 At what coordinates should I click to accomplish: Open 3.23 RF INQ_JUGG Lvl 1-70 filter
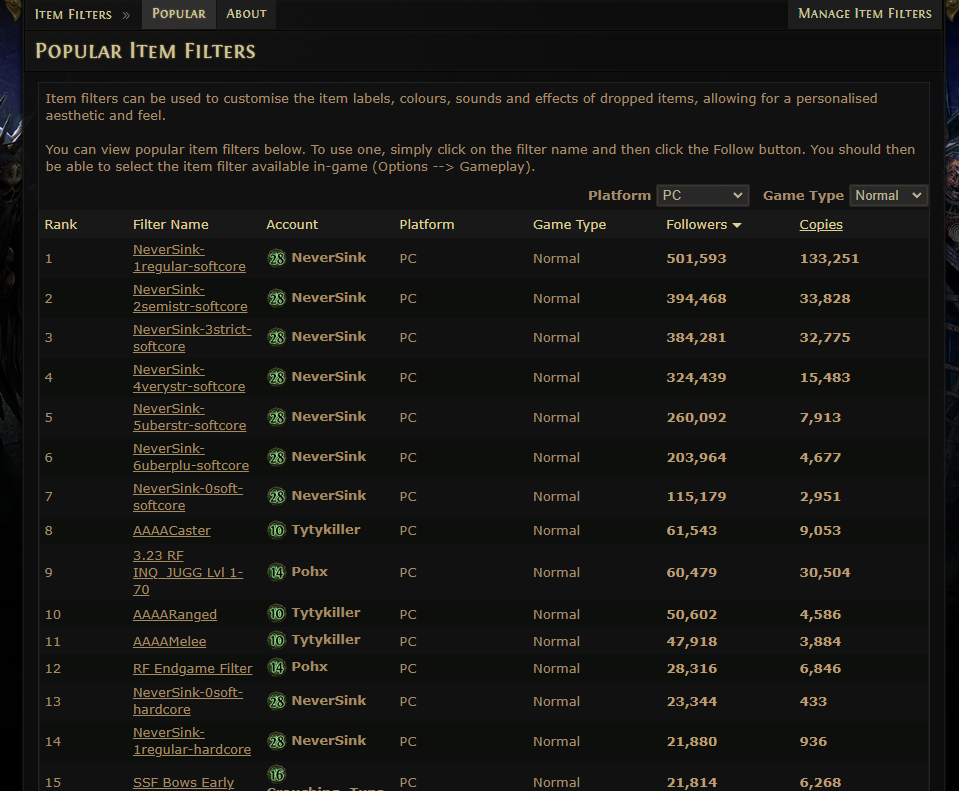187,572
